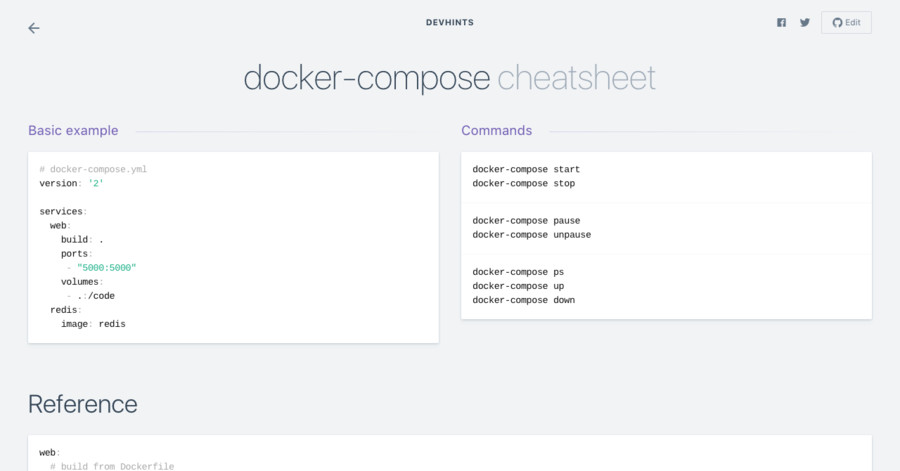Click the 'ports:' line

coord(76,254)
